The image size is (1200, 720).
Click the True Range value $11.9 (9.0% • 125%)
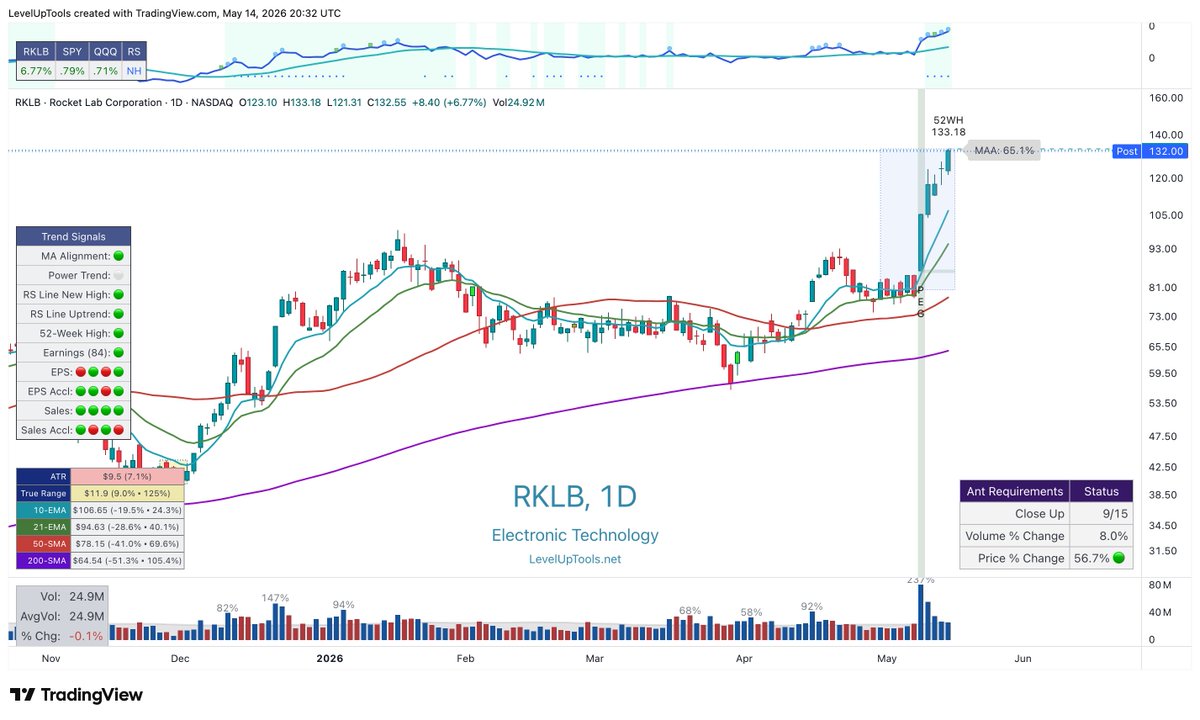[x=127, y=493]
